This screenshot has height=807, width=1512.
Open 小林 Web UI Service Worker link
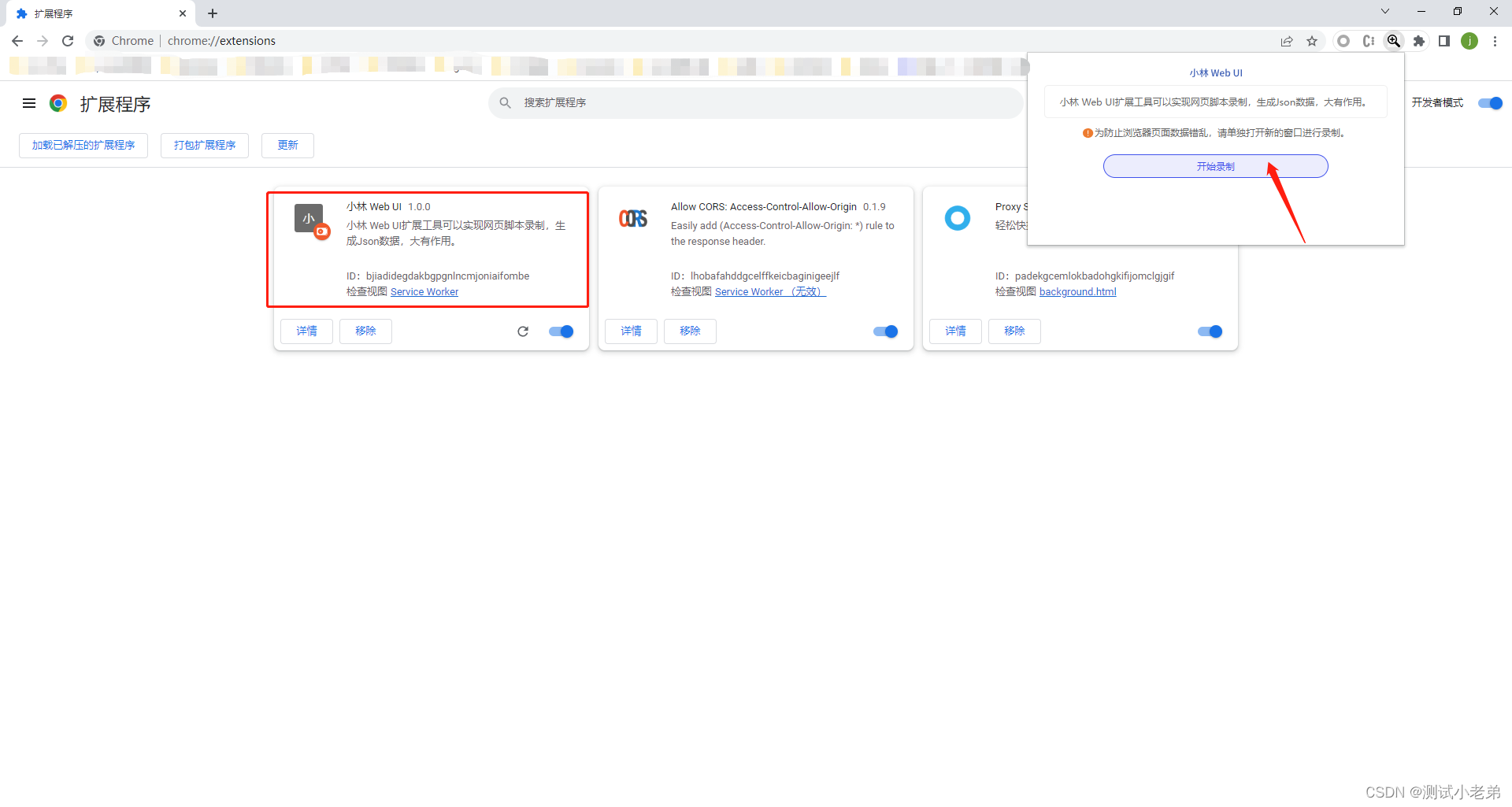tap(424, 292)
